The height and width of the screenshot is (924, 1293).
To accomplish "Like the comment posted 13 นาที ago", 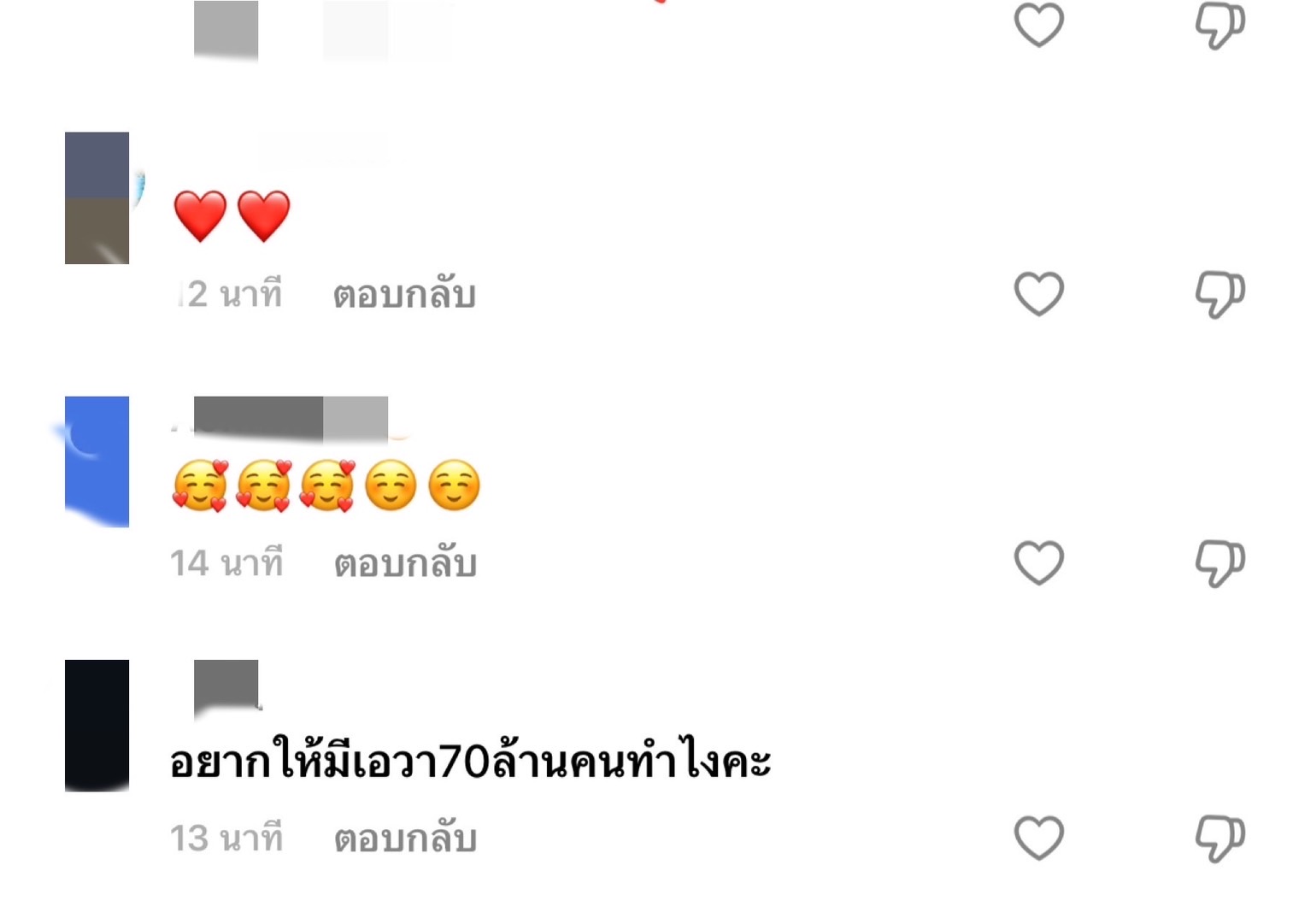I will pos(1038,837).
